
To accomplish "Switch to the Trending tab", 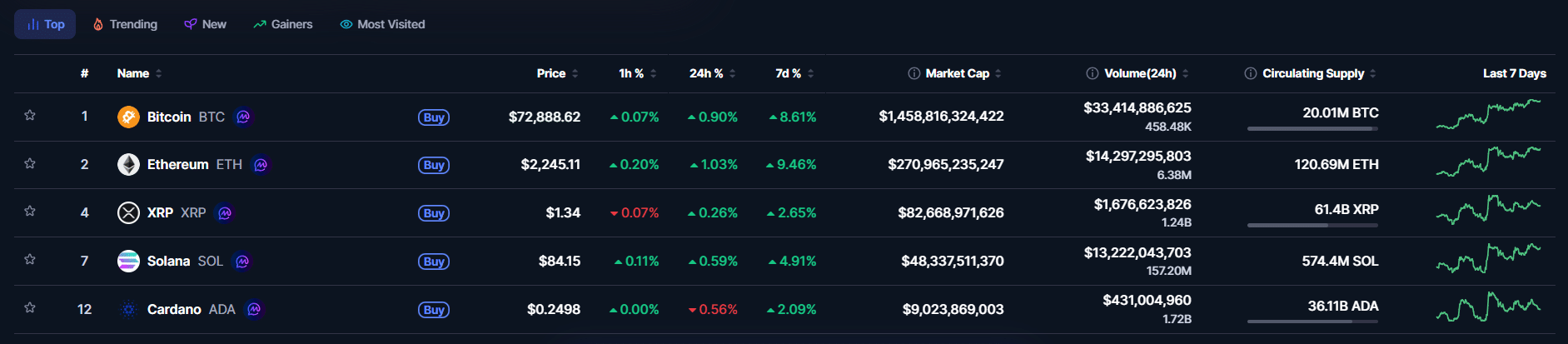I will coord(125,24).
